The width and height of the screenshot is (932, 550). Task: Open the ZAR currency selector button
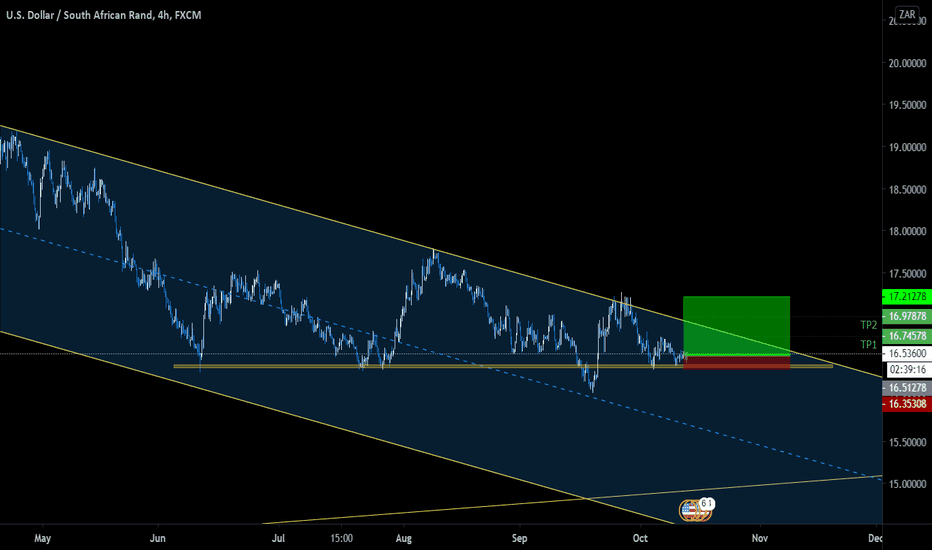pos(907,14)
